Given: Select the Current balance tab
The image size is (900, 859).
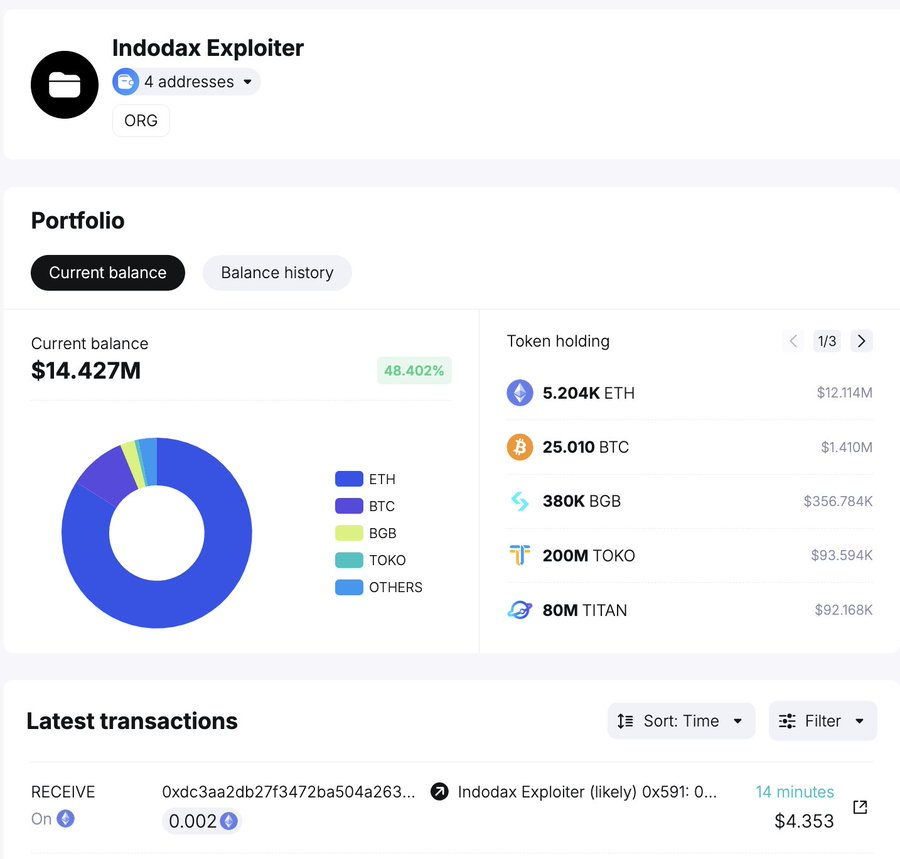Looking at the screenshot, I should (x=108, y=273).
